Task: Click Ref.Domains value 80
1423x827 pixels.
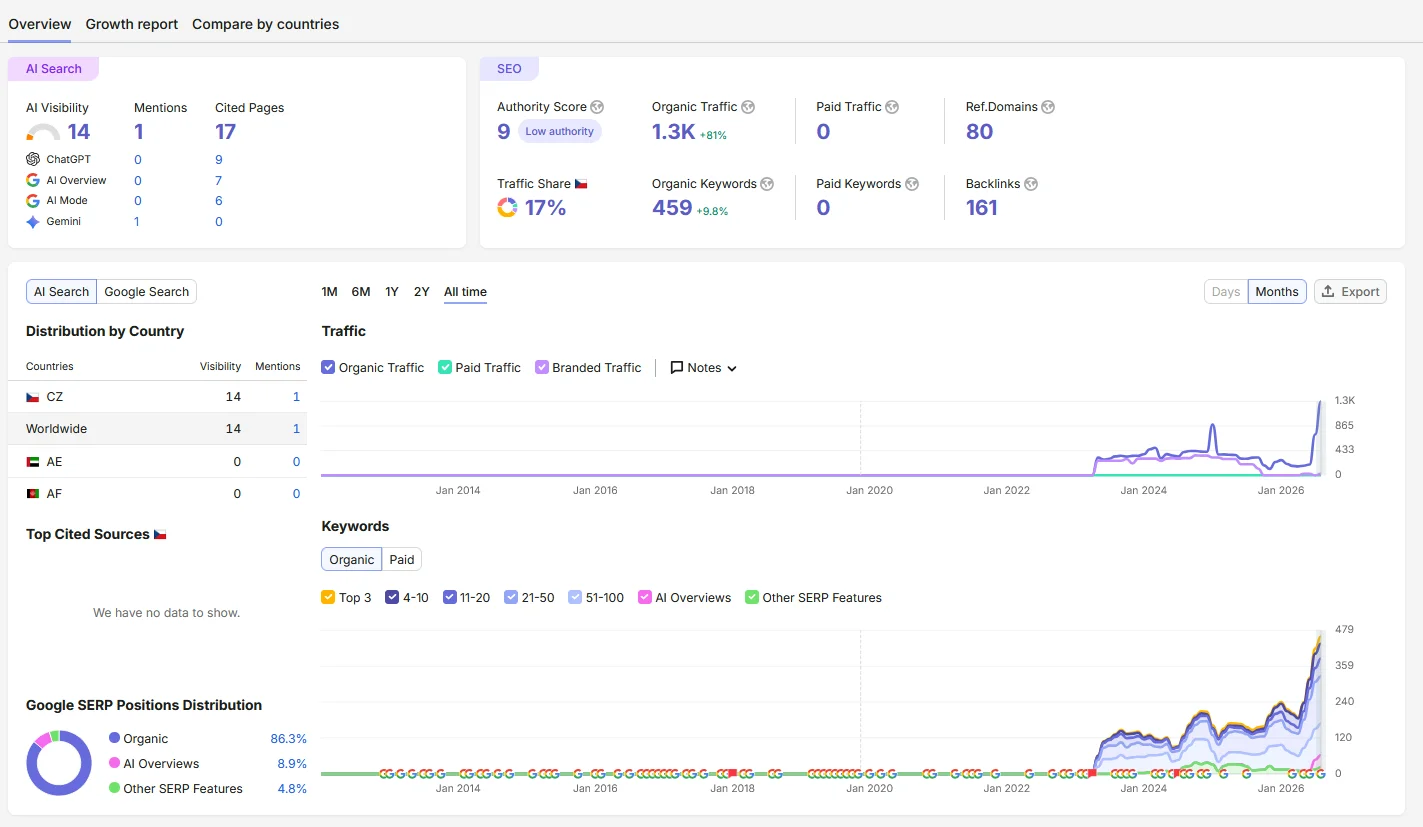Action: point(980,131)
